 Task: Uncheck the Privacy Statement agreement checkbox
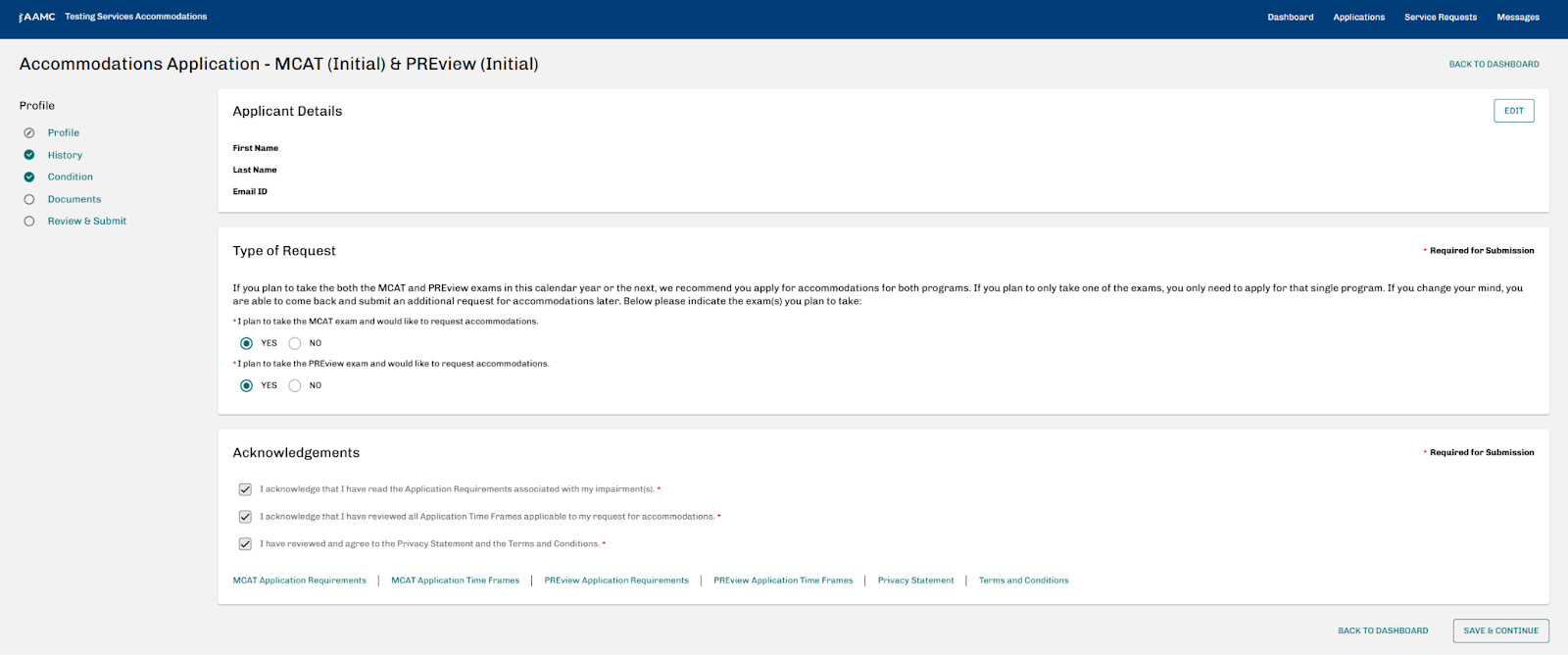click(x=245, y=544)
